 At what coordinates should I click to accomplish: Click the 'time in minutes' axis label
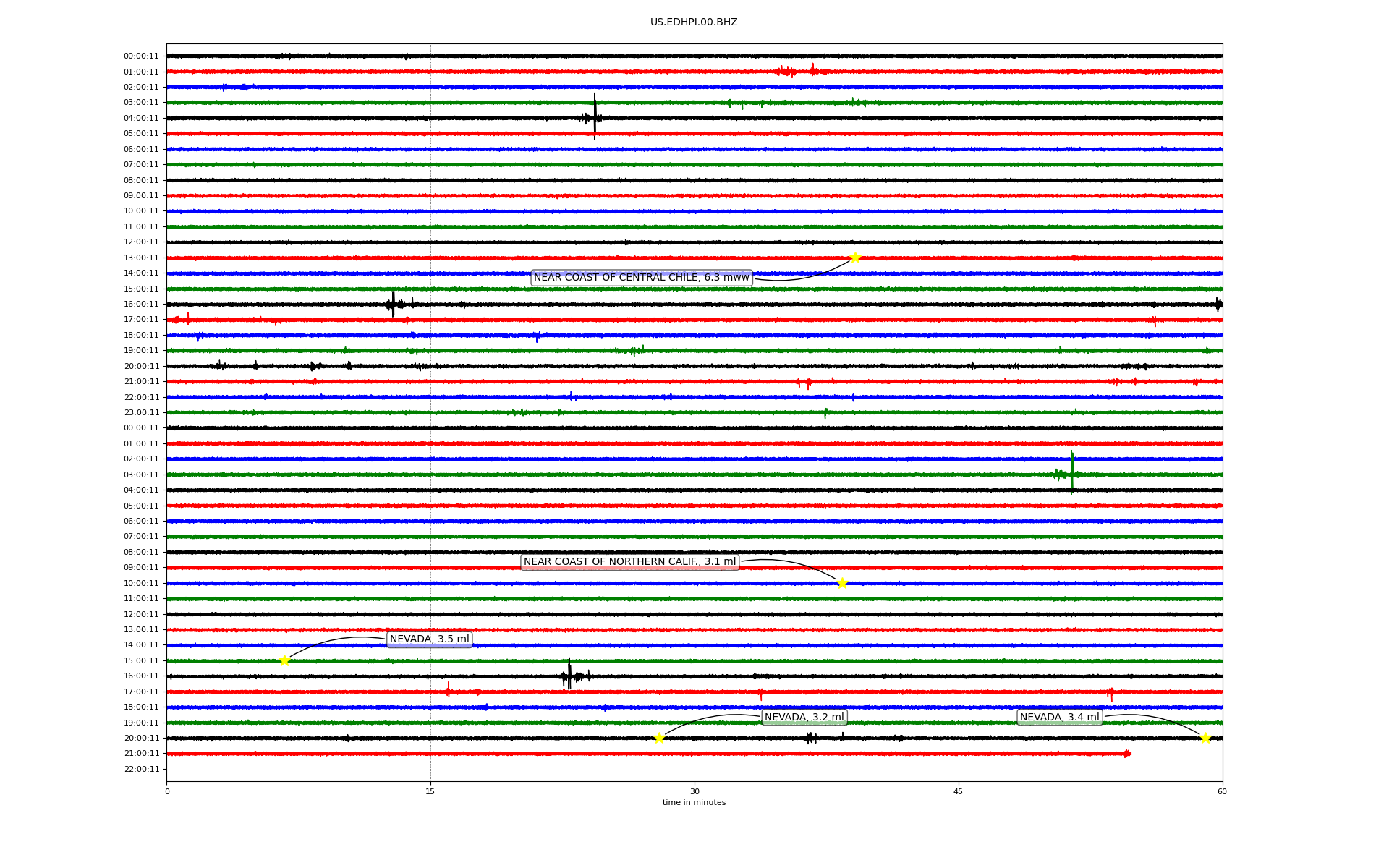point(694,802)
